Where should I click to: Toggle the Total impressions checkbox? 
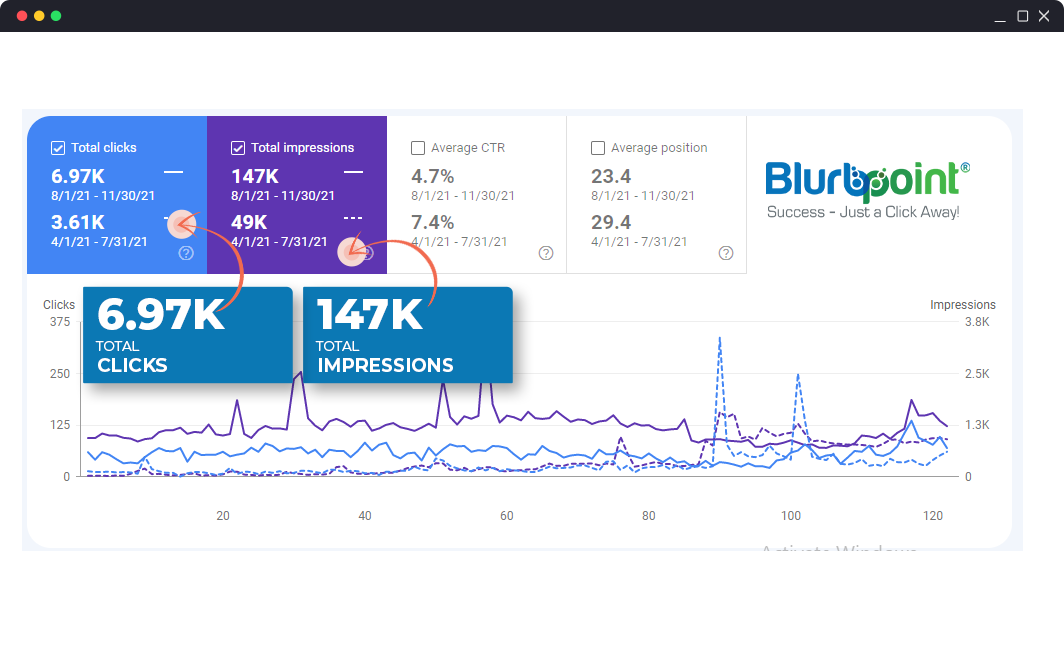point(238,148)
